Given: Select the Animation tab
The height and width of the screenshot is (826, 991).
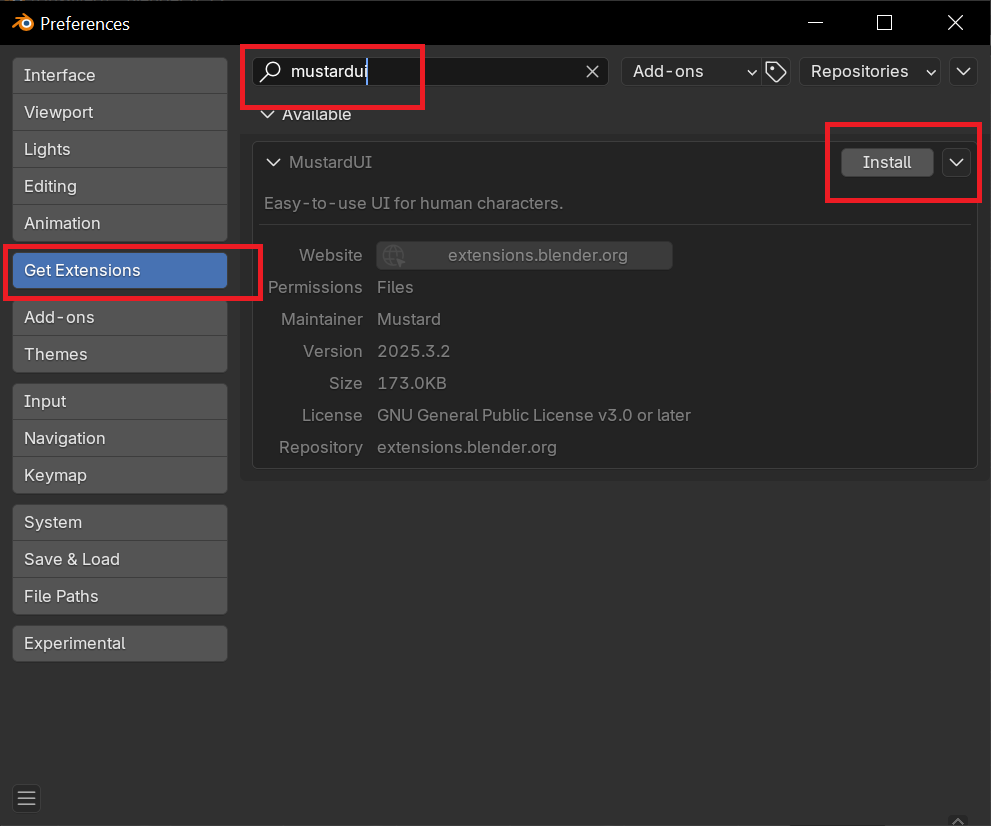Looking at the screenshot, I should tap(120, 223).
